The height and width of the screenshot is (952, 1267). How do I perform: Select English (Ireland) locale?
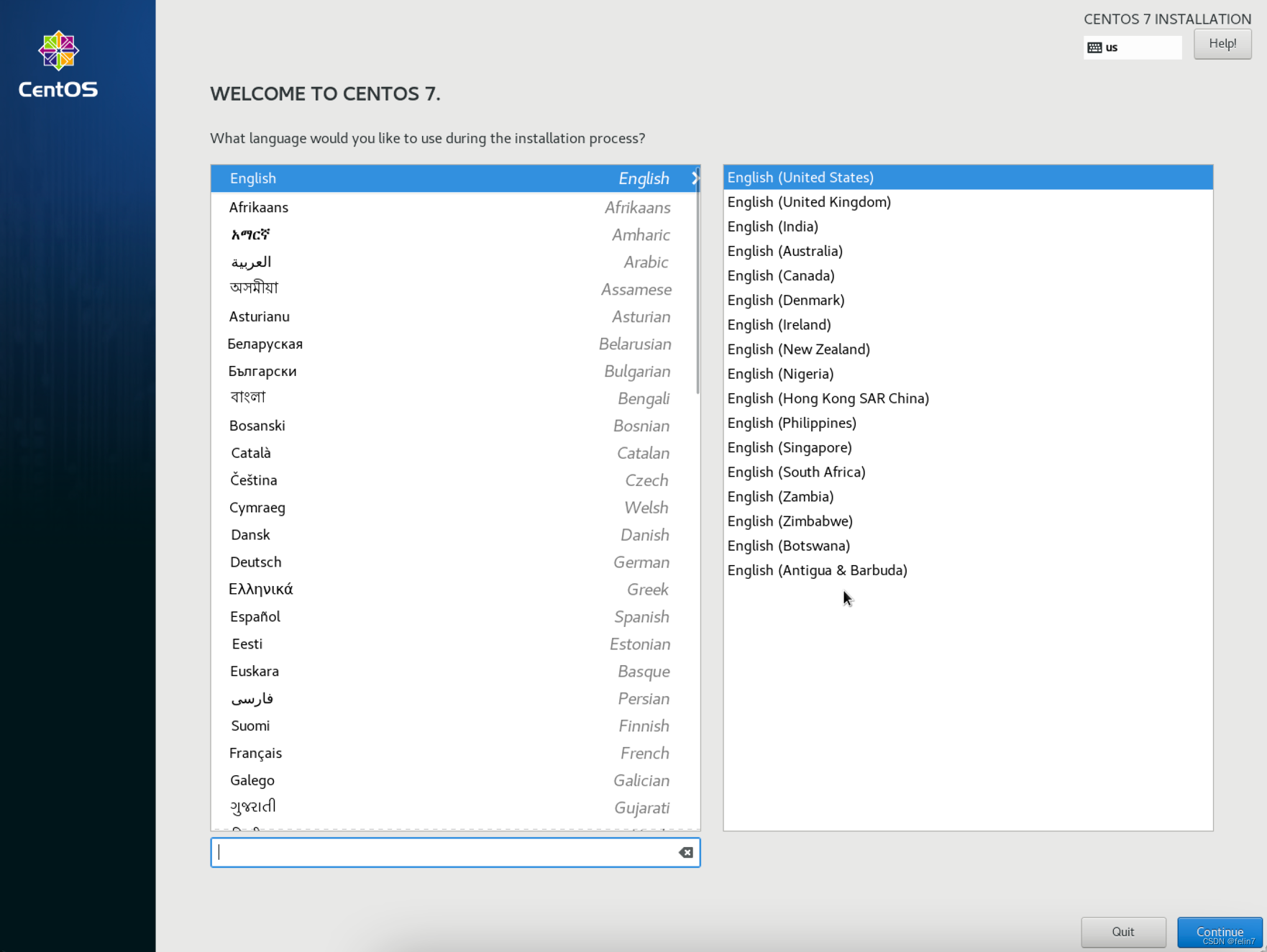click(968, 325)
